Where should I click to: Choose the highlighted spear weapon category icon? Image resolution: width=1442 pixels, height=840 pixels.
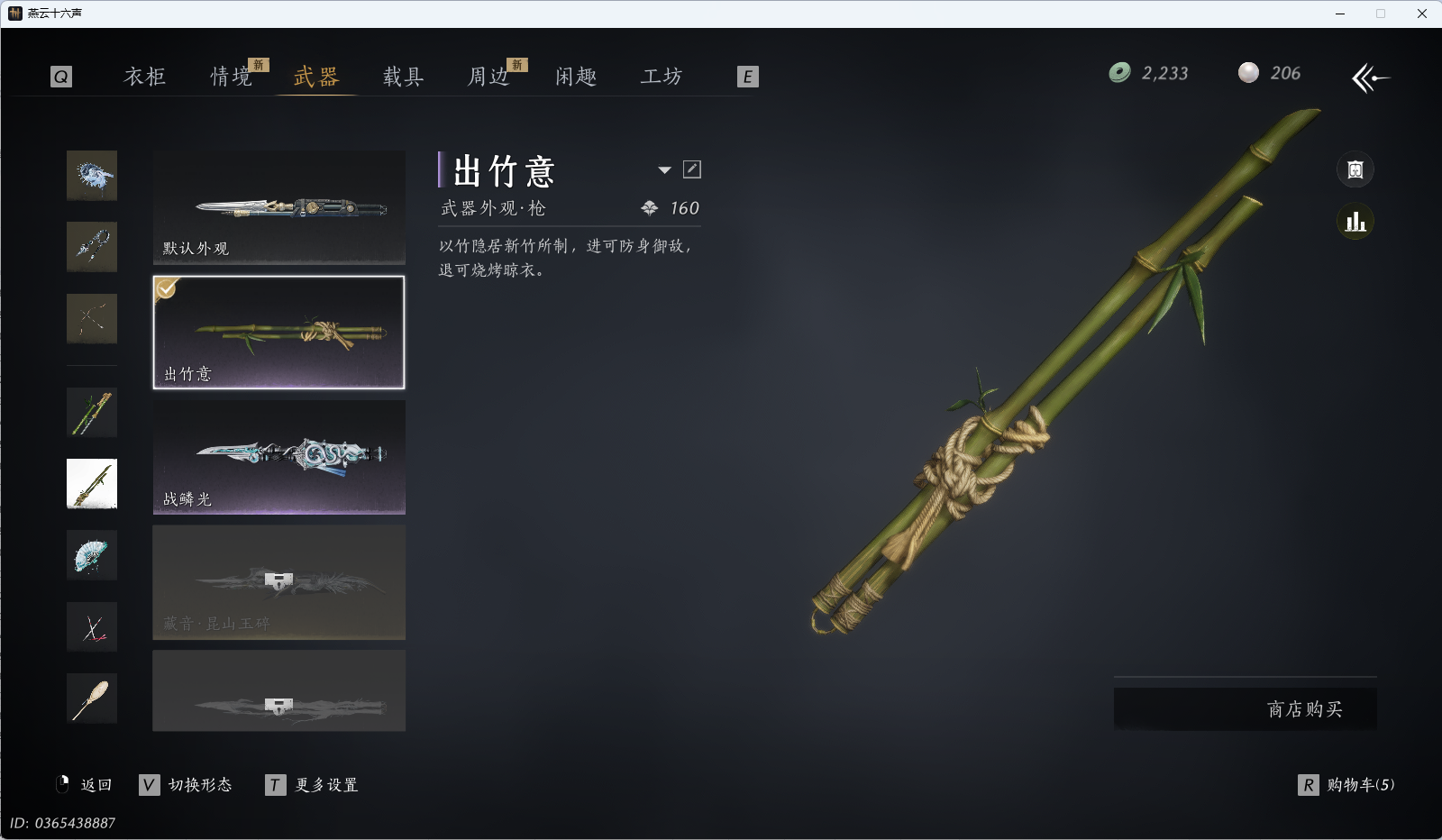[92, 484]
